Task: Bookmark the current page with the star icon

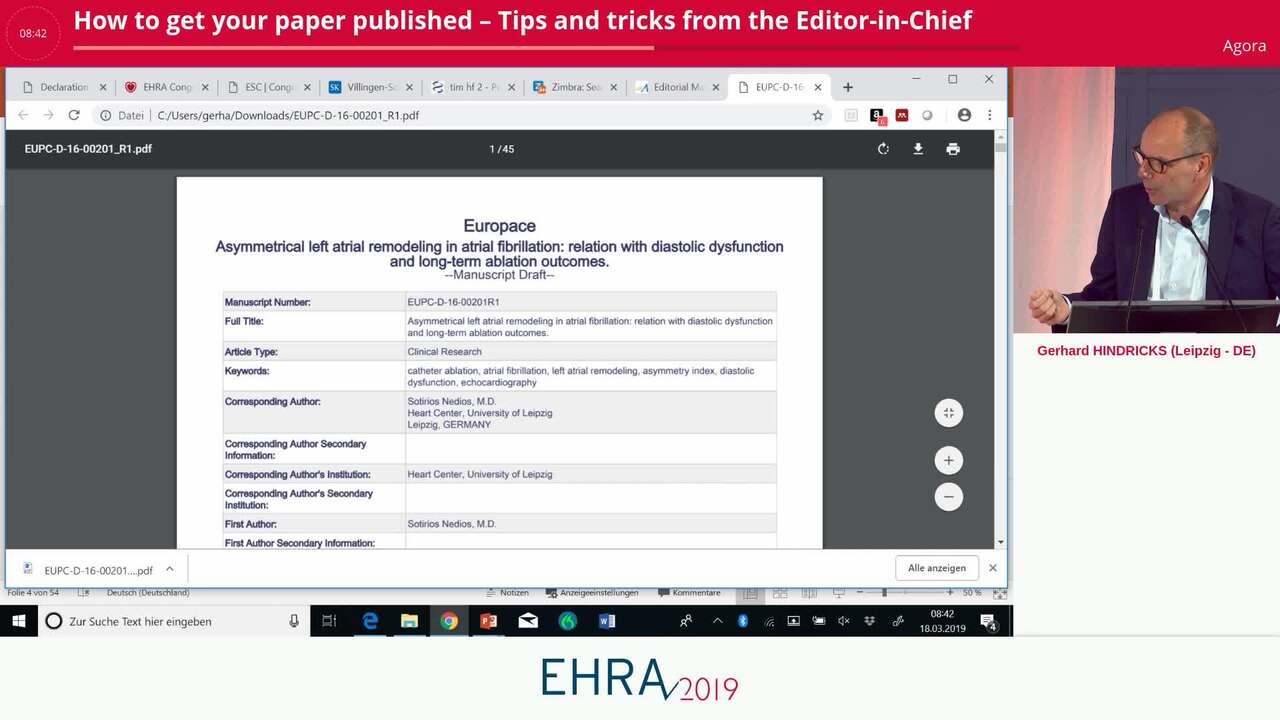Action: (x=818, y=115)
